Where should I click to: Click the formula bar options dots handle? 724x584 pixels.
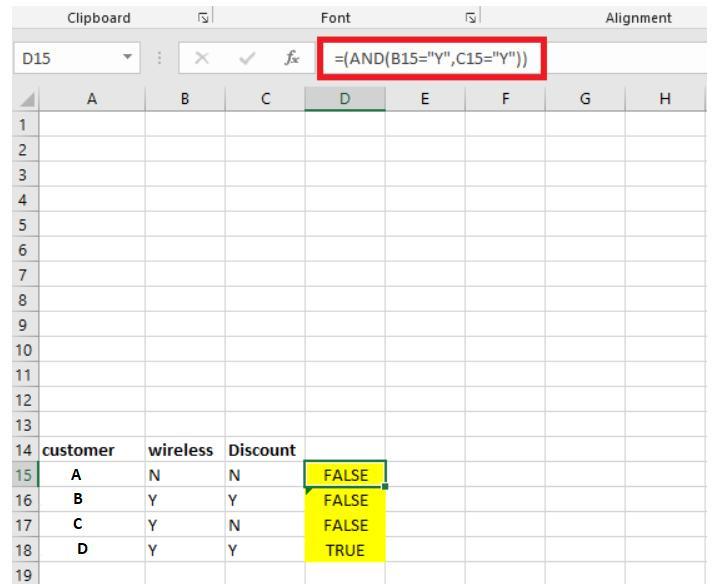click(159, 58)
